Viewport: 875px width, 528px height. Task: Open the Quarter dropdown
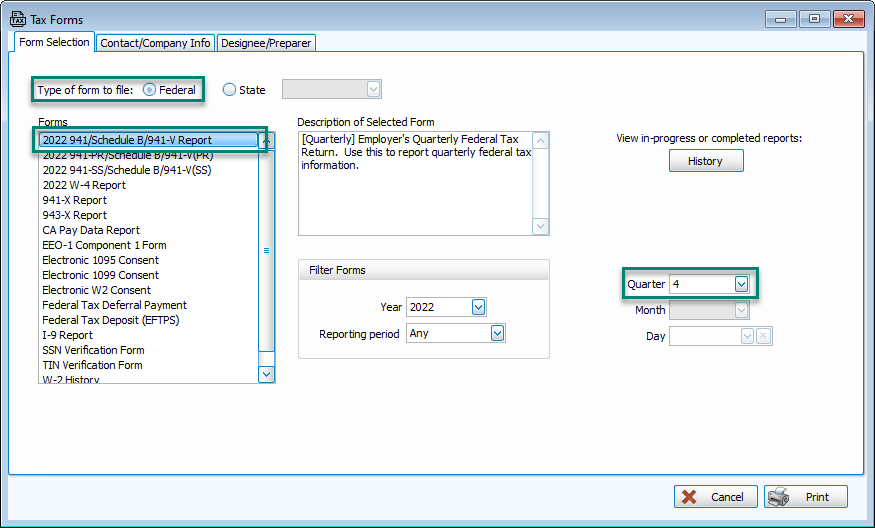point(741,284)
